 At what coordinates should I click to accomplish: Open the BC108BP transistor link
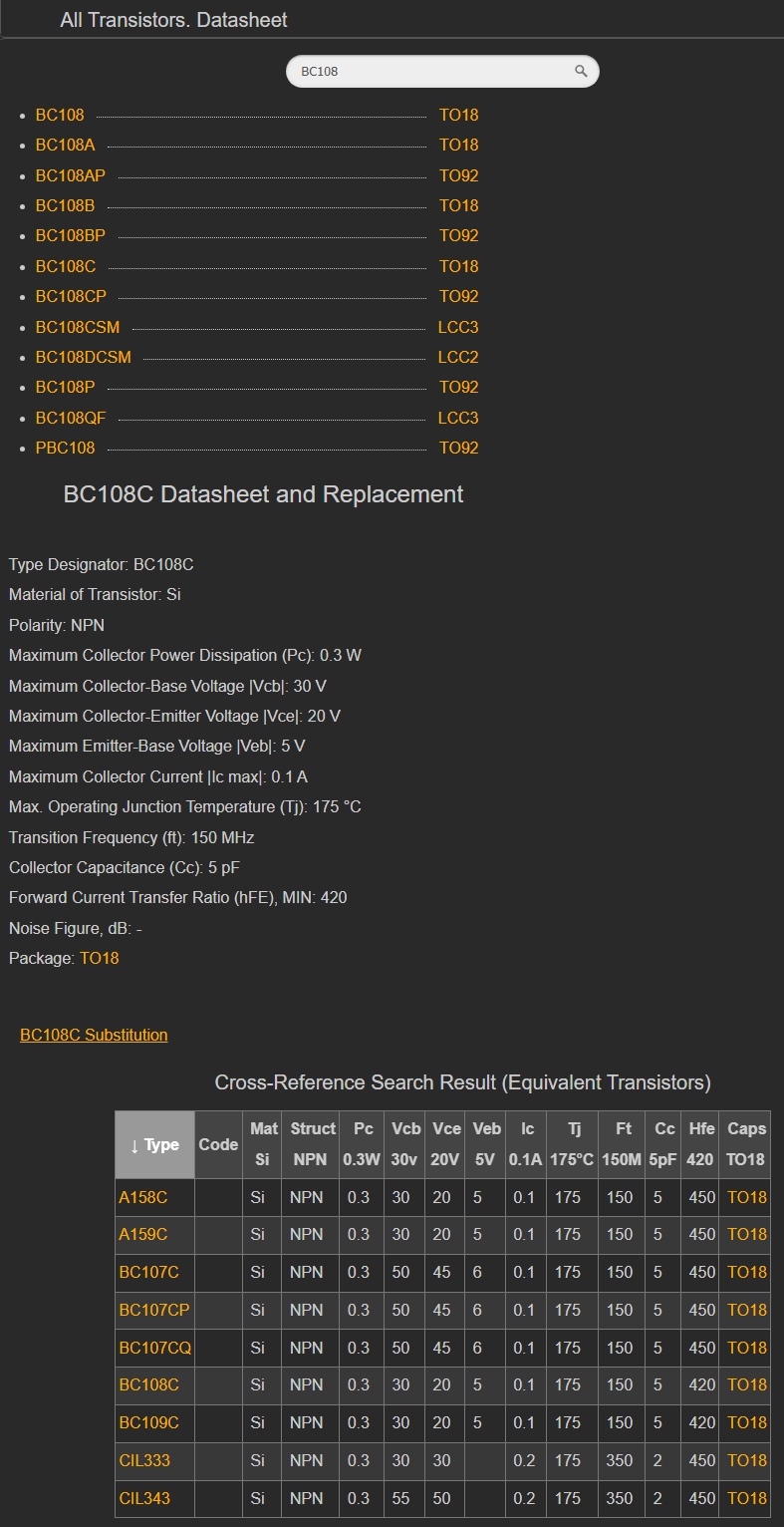point(71,236)
